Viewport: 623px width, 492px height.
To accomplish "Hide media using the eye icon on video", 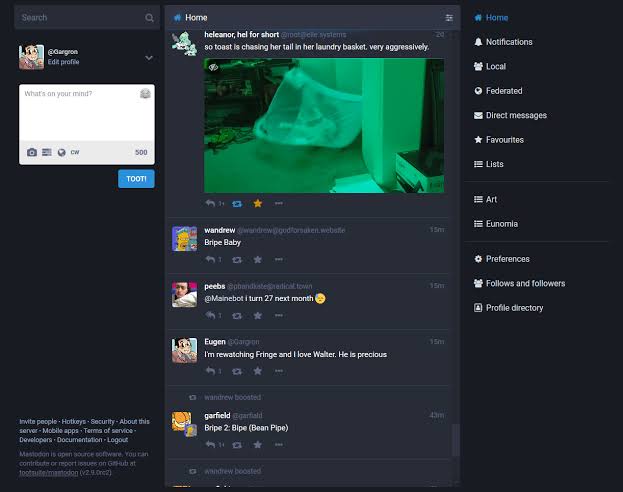I will [x=213, y=67].
